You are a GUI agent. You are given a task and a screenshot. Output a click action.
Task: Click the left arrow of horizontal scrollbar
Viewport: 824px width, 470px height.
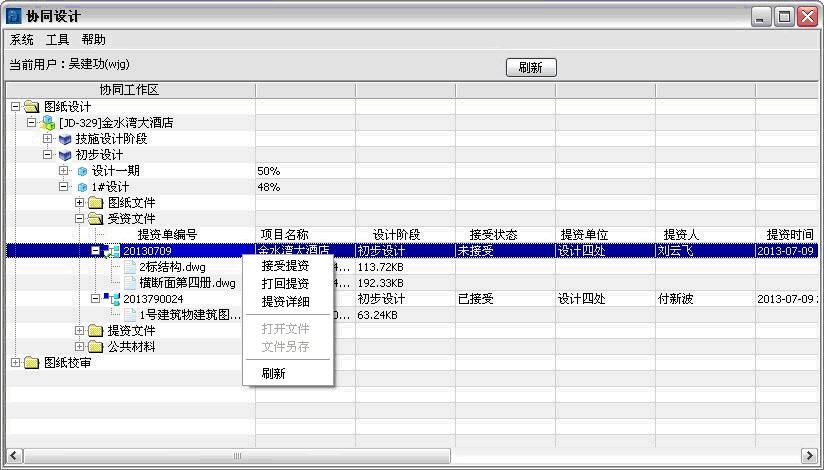[14, 456]
